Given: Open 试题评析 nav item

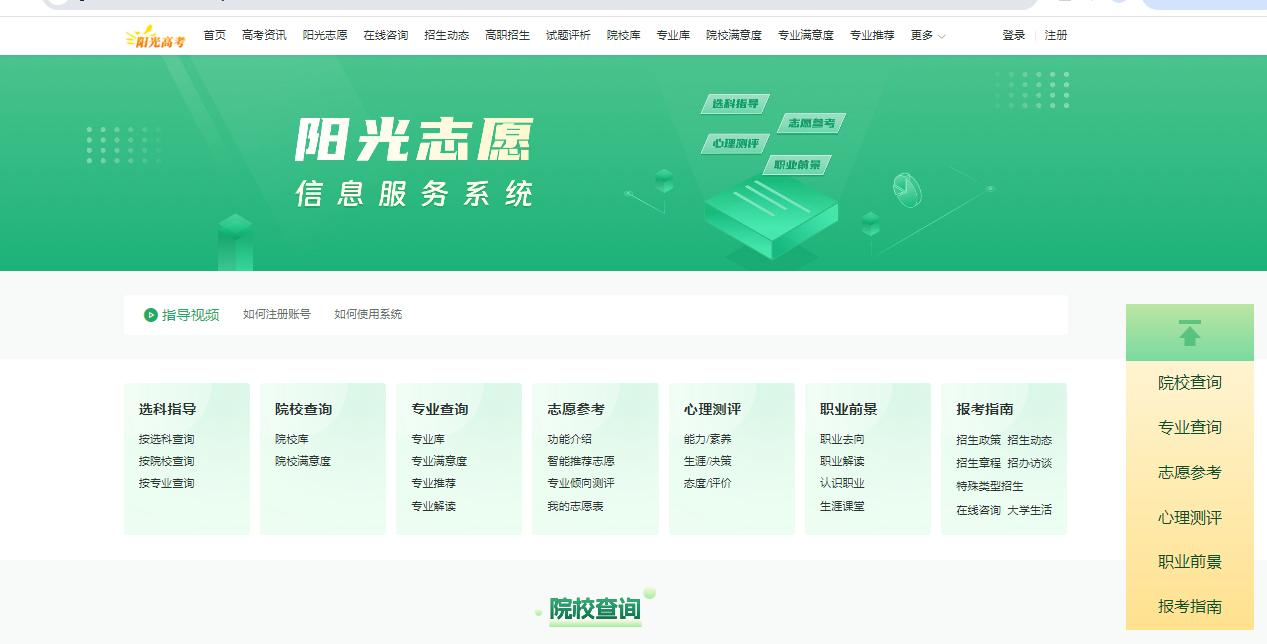Looking at the screenshot, I should [x=568, y=35].
